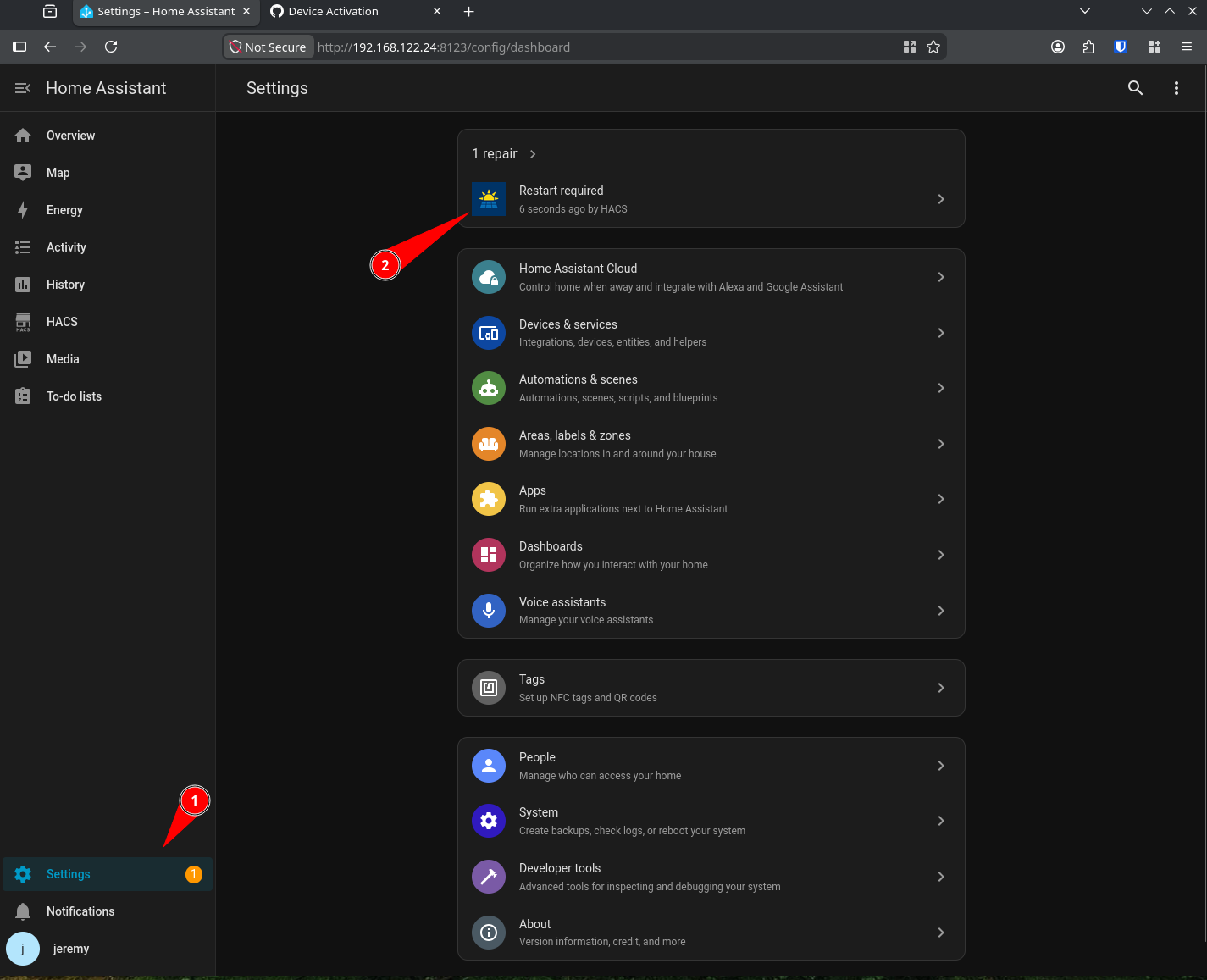
Task: Click the Automations & scenes robot icon
Action: [489, 388]
